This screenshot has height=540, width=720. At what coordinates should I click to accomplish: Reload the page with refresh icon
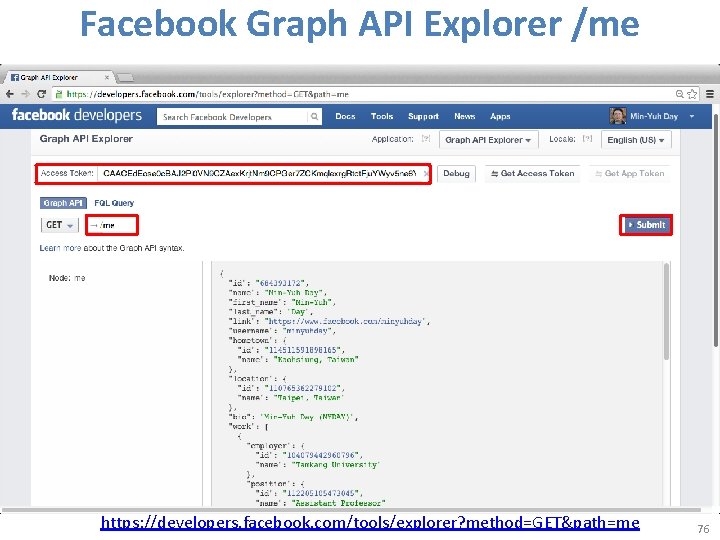(x=41, y=94)
